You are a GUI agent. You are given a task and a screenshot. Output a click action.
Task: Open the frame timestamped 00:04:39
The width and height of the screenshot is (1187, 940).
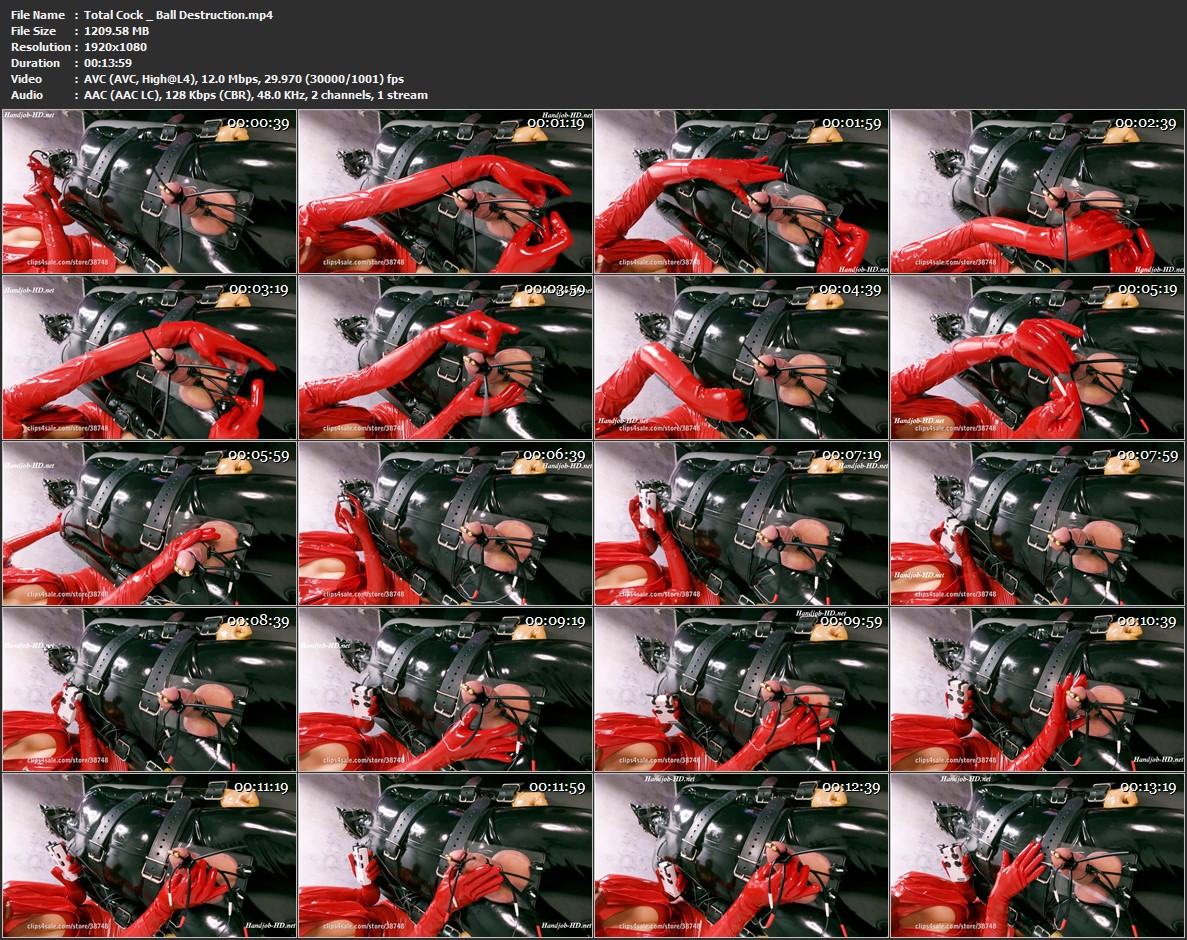[741, 358]
